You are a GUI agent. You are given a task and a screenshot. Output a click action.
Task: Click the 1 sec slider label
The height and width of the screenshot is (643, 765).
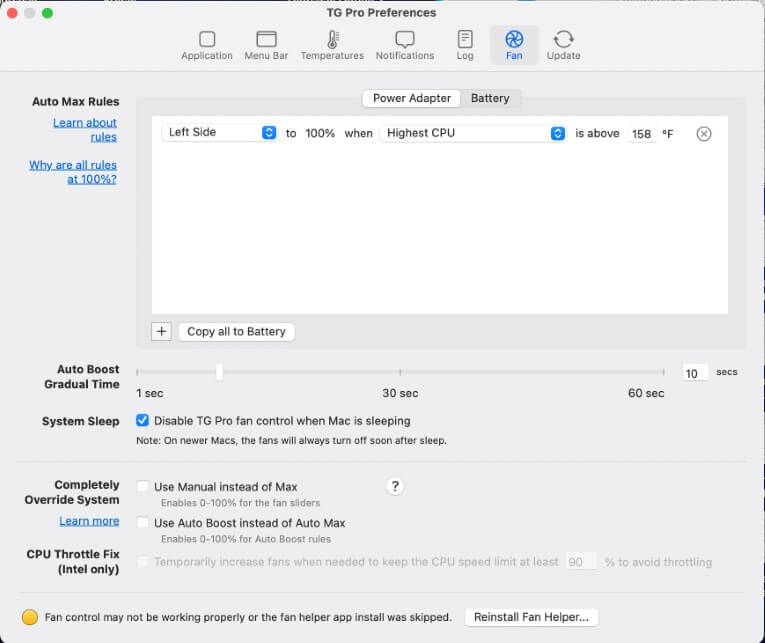(150, 393)
